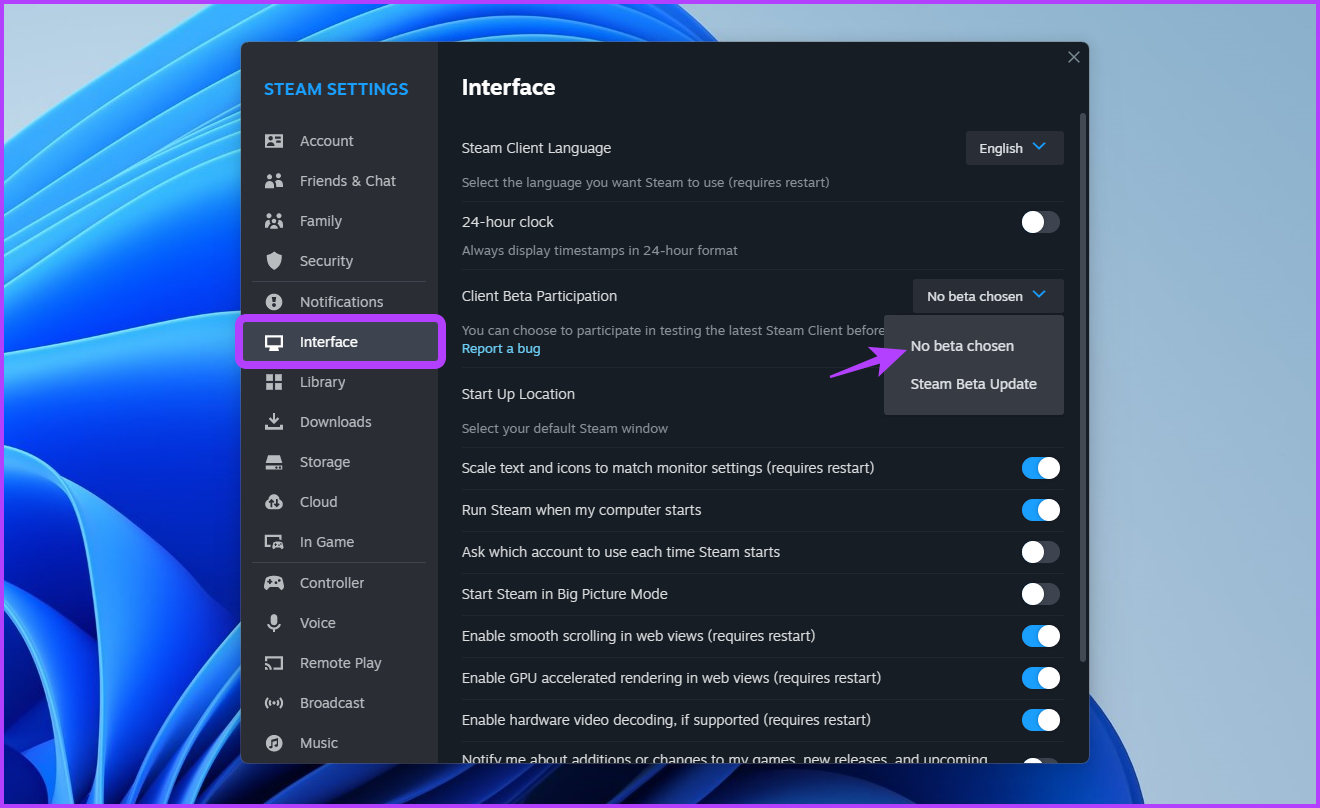Go to Security settings label

(x=326, y=261)
